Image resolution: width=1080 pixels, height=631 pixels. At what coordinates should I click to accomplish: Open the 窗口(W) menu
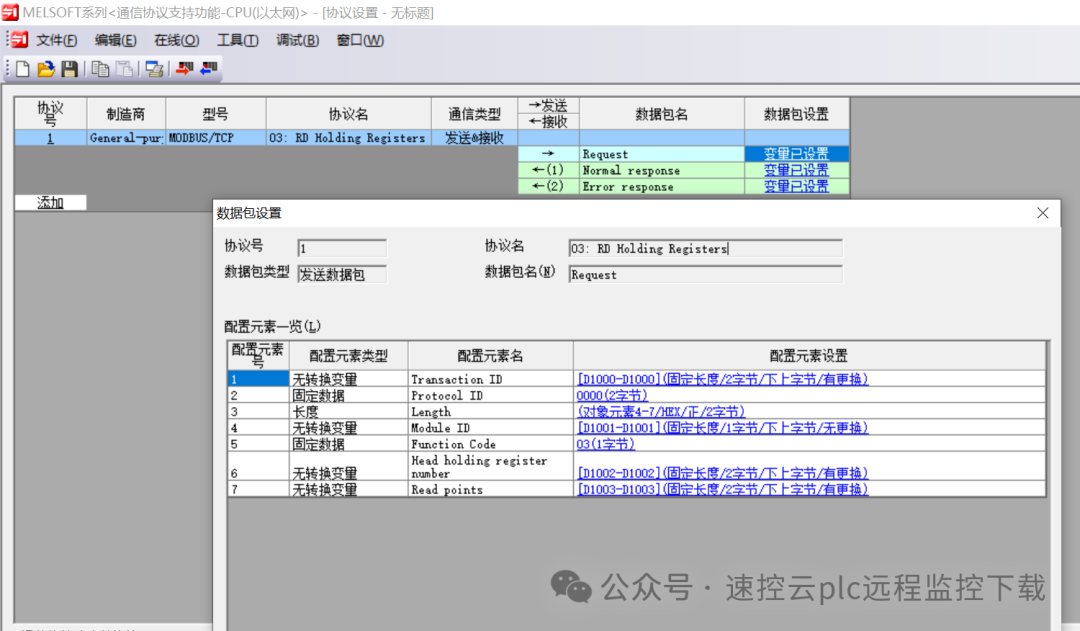pos(360,41)
